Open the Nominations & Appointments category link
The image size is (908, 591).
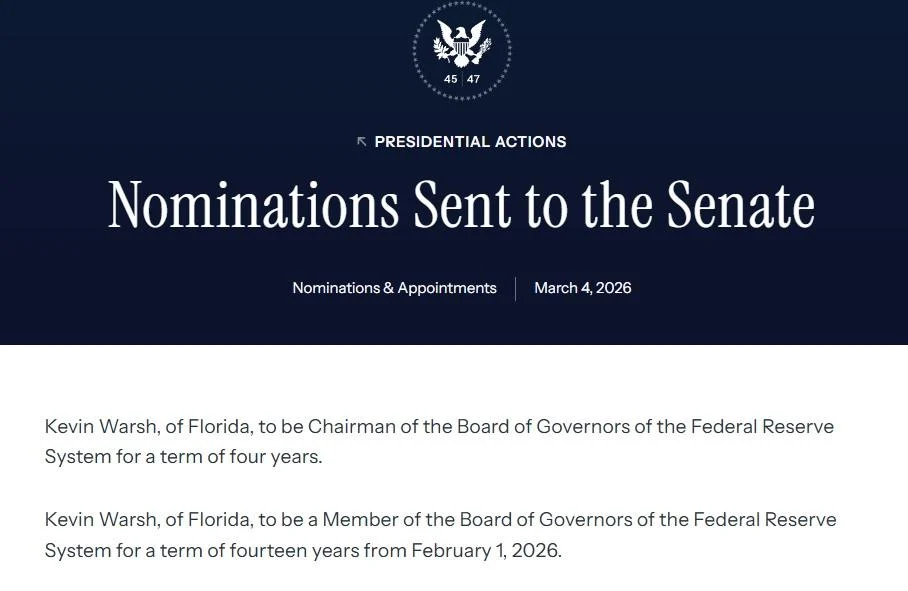(x=394, y=288)
